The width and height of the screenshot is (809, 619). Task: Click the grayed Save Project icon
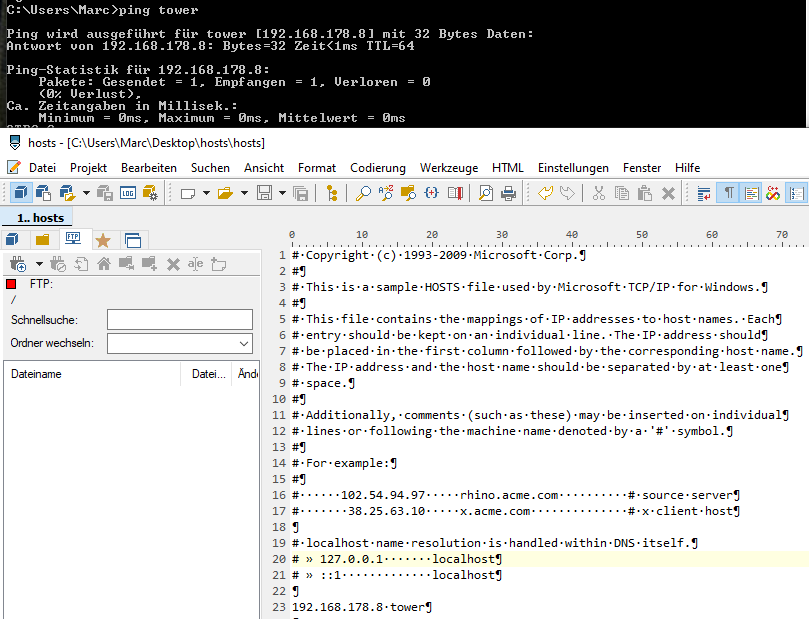tap(105, 193)
